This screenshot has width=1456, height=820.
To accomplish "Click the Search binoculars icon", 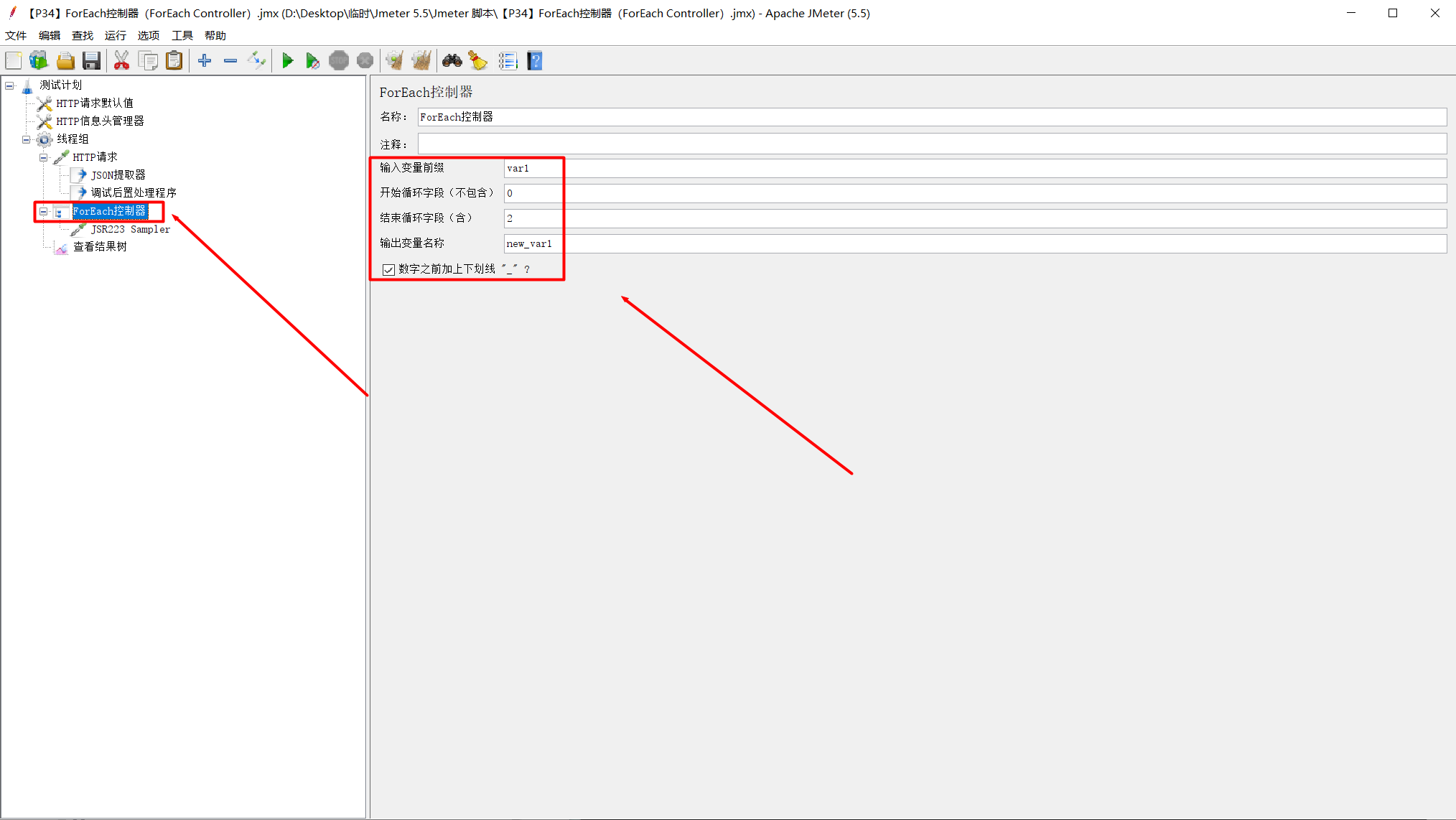I will (452, 61).
